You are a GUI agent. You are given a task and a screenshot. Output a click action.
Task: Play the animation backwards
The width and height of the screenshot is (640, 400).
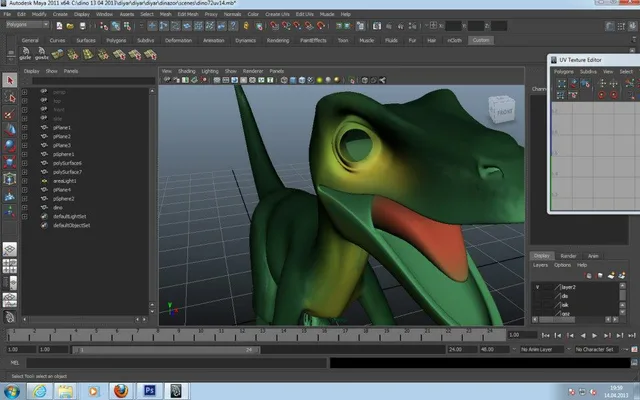583,336
